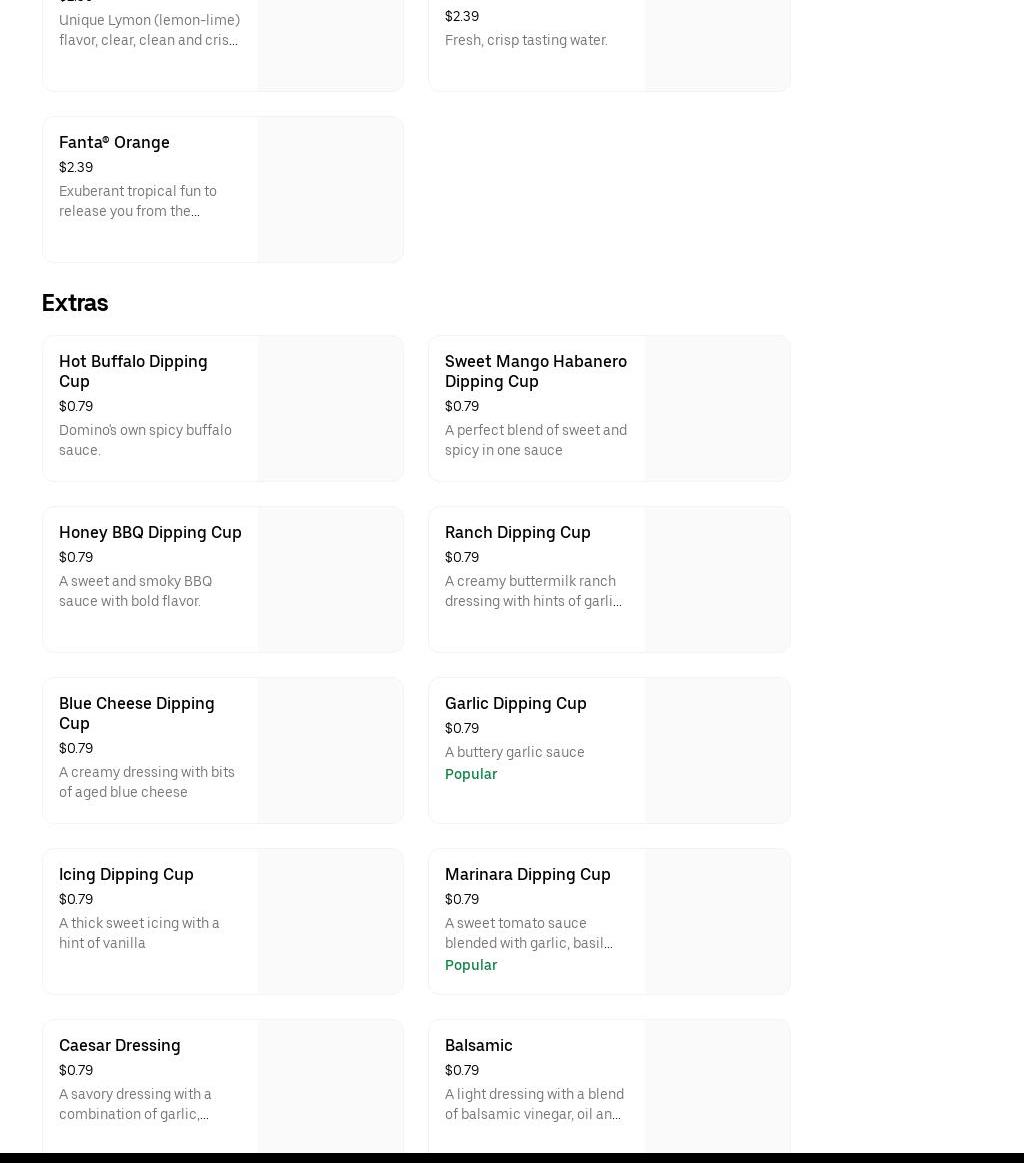Choose Garlic Dipping Cup
Screen dimensions: 1024x1163
click(610, 751)
